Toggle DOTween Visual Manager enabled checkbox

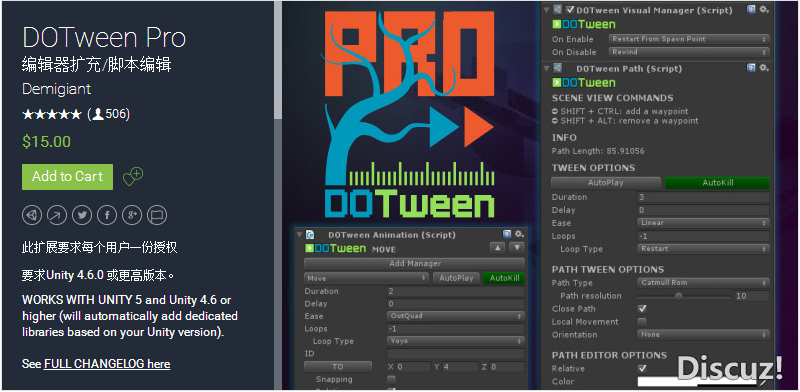pos(571,10)
